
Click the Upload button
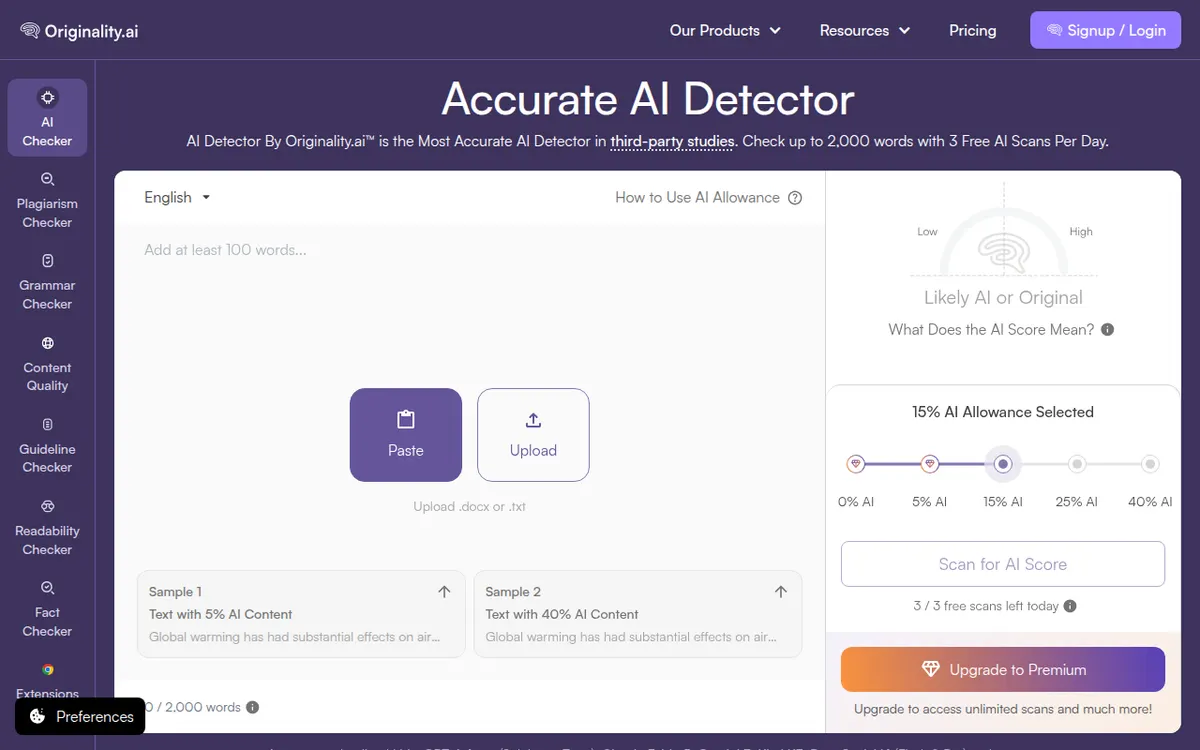pos(533,435)
